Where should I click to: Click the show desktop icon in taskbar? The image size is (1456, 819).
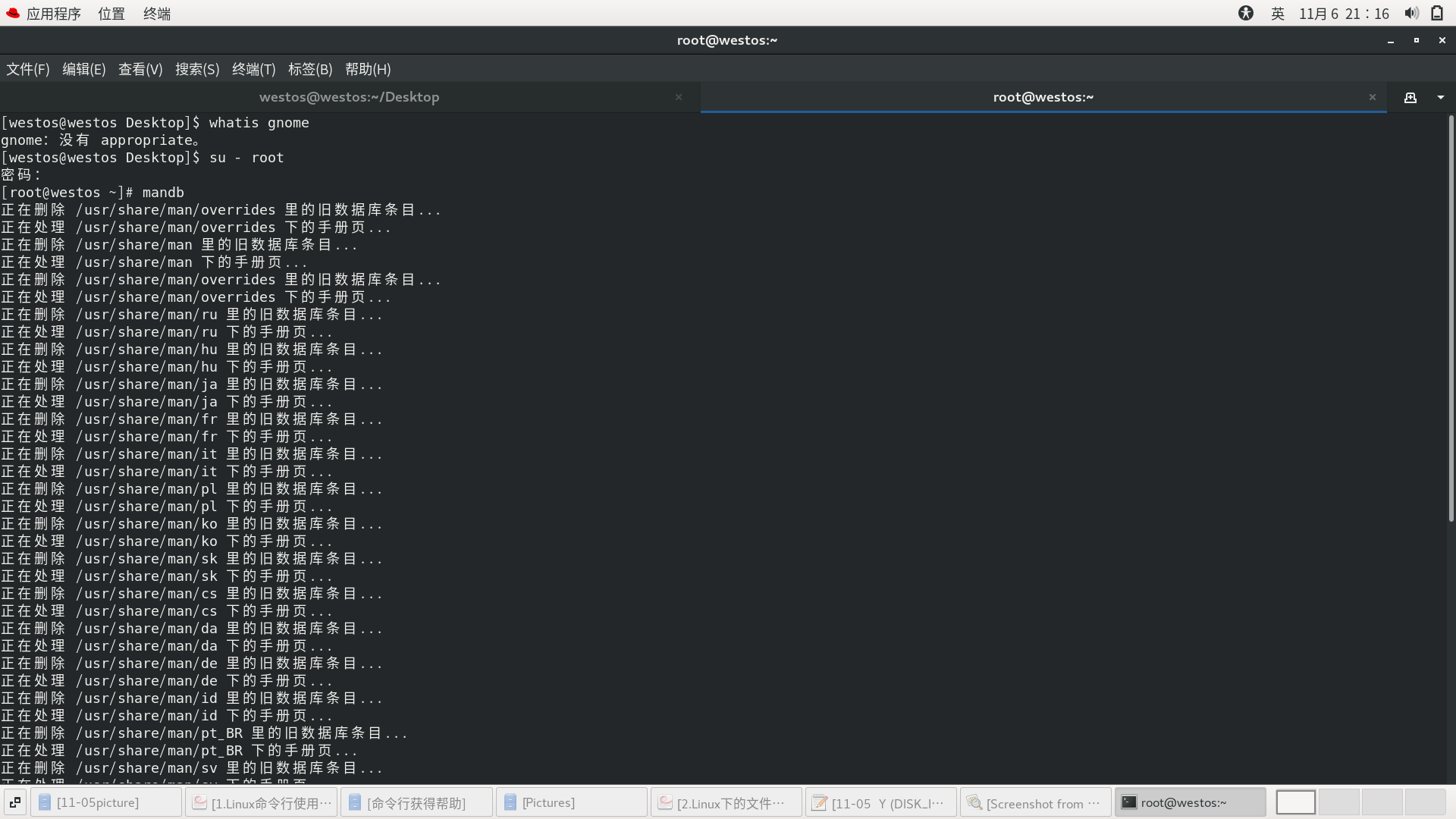point(15,802)
